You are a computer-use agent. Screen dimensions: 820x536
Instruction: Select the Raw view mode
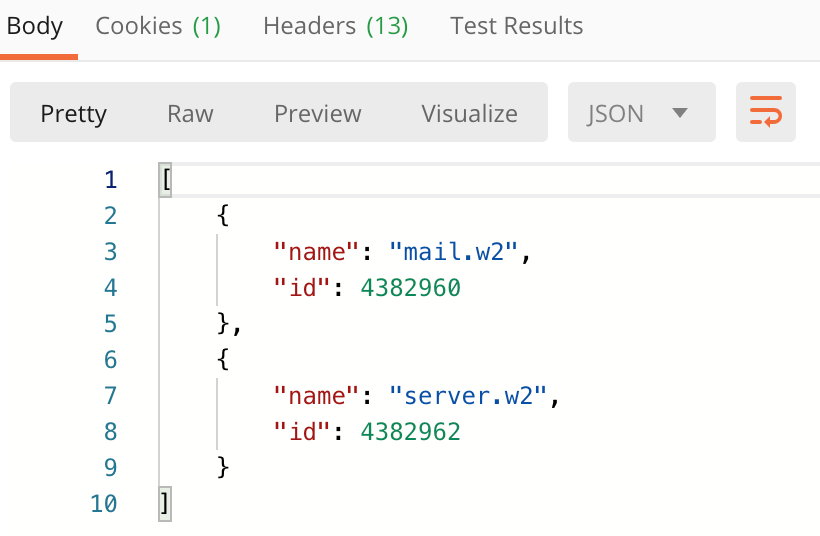pyautogui.click(x=190, y=113)
